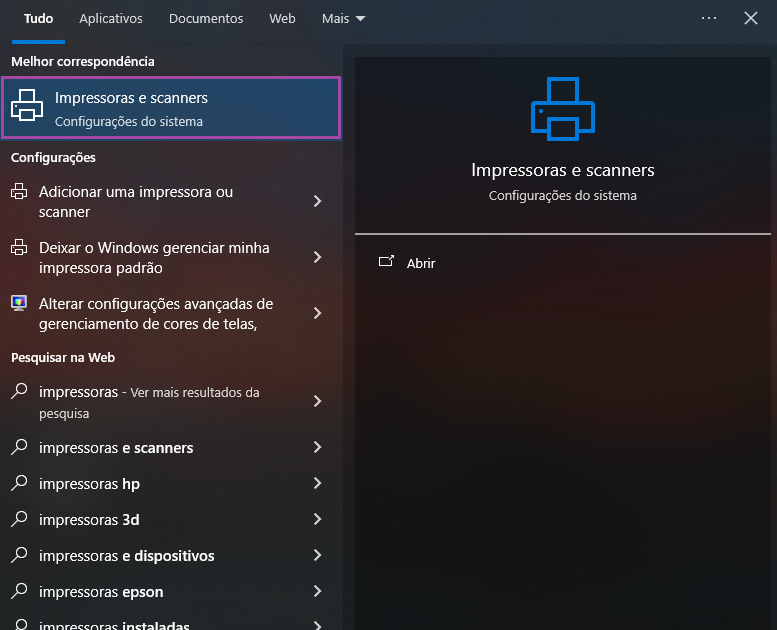Select impressoras - Ver mais resultados da pesquisa
The image size is (777, 630).
tap(171, 401)
